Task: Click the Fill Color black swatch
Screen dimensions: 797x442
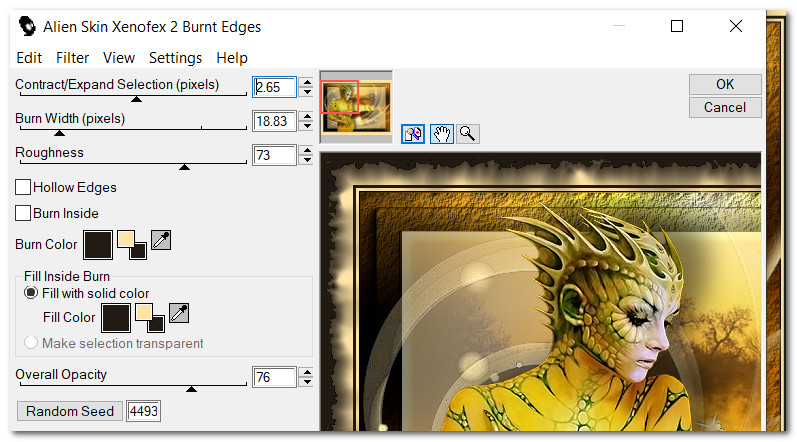Action: tap(116, 318)
